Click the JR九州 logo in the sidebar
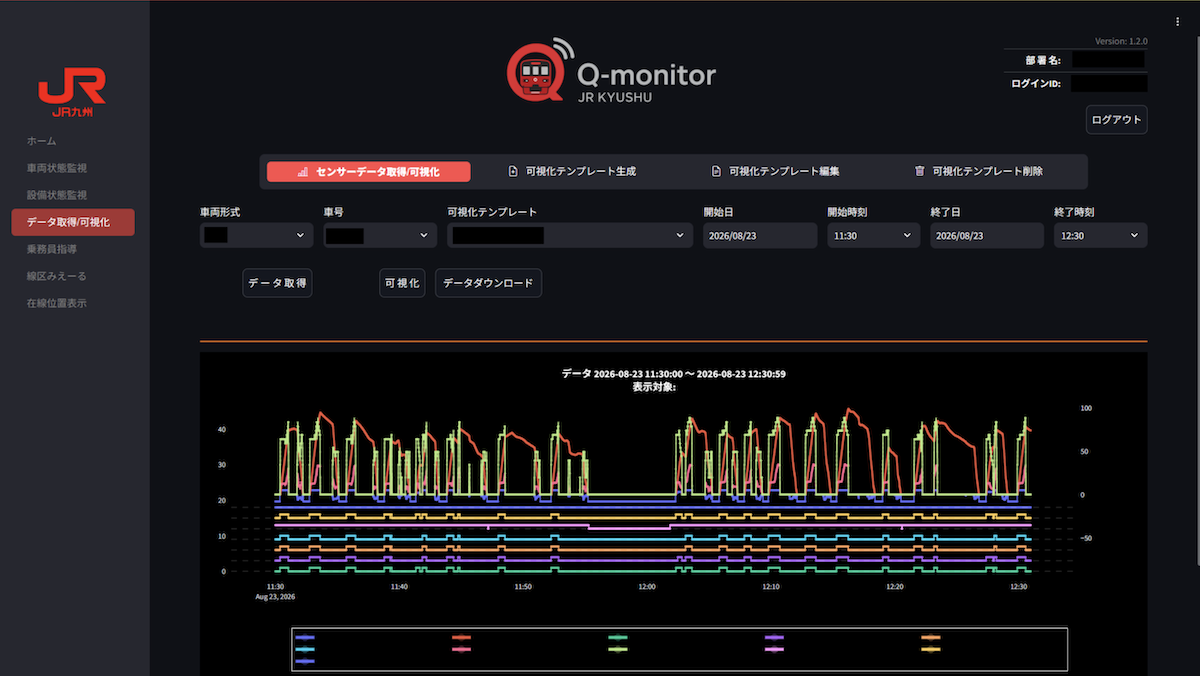The width and height of the screenshot is (1200, 676). click(x=72, y=91)
